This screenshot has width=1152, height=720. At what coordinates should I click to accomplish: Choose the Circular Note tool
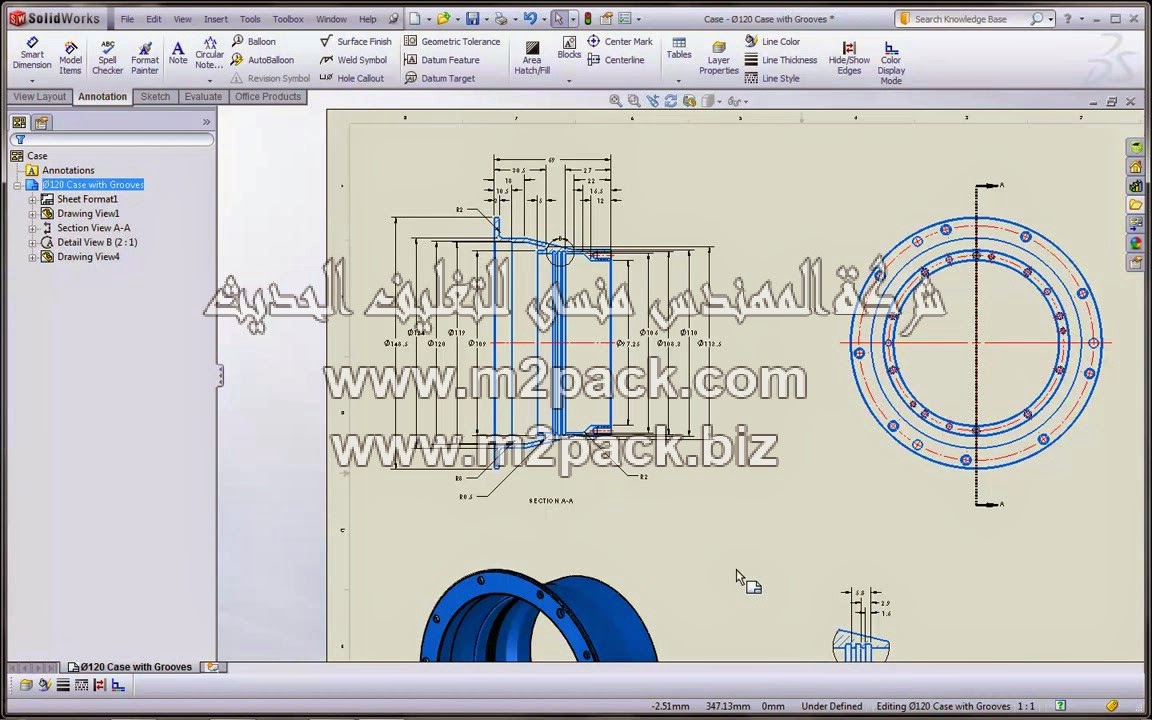209,53
